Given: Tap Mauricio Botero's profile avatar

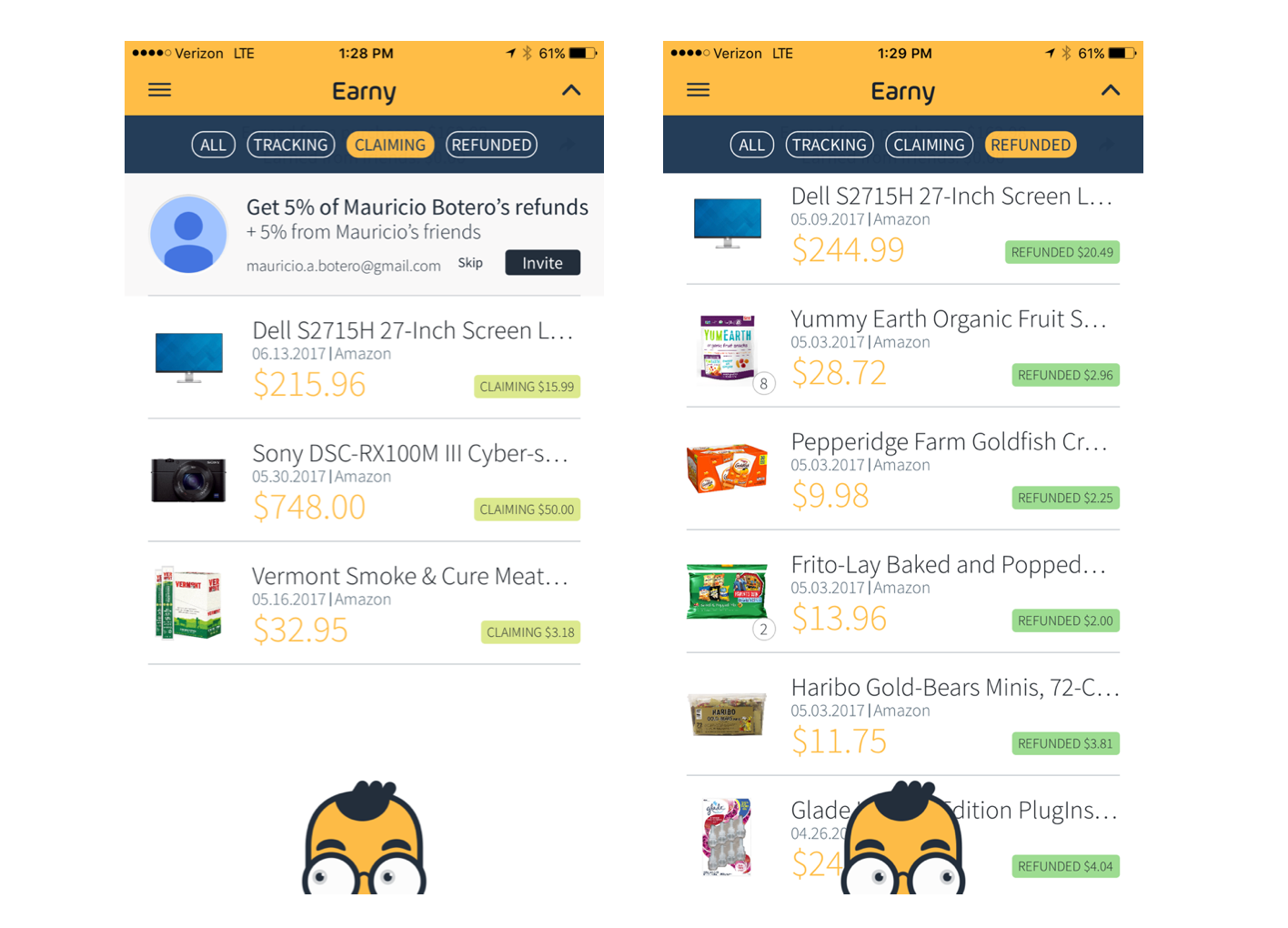Looking at the screenshot, I should click(188, 234).
